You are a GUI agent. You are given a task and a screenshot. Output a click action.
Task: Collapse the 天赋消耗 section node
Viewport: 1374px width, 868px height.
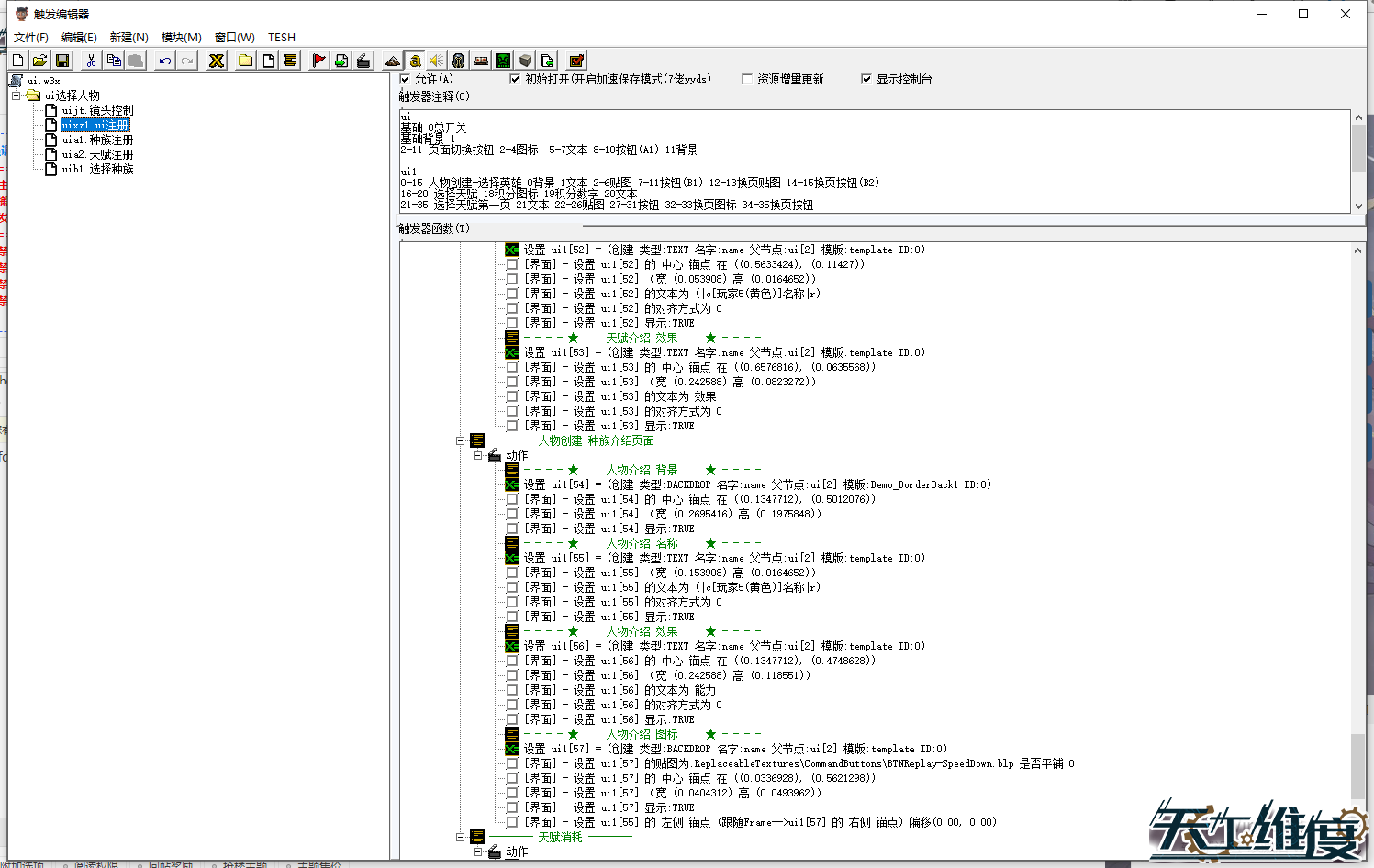(461, 837)
